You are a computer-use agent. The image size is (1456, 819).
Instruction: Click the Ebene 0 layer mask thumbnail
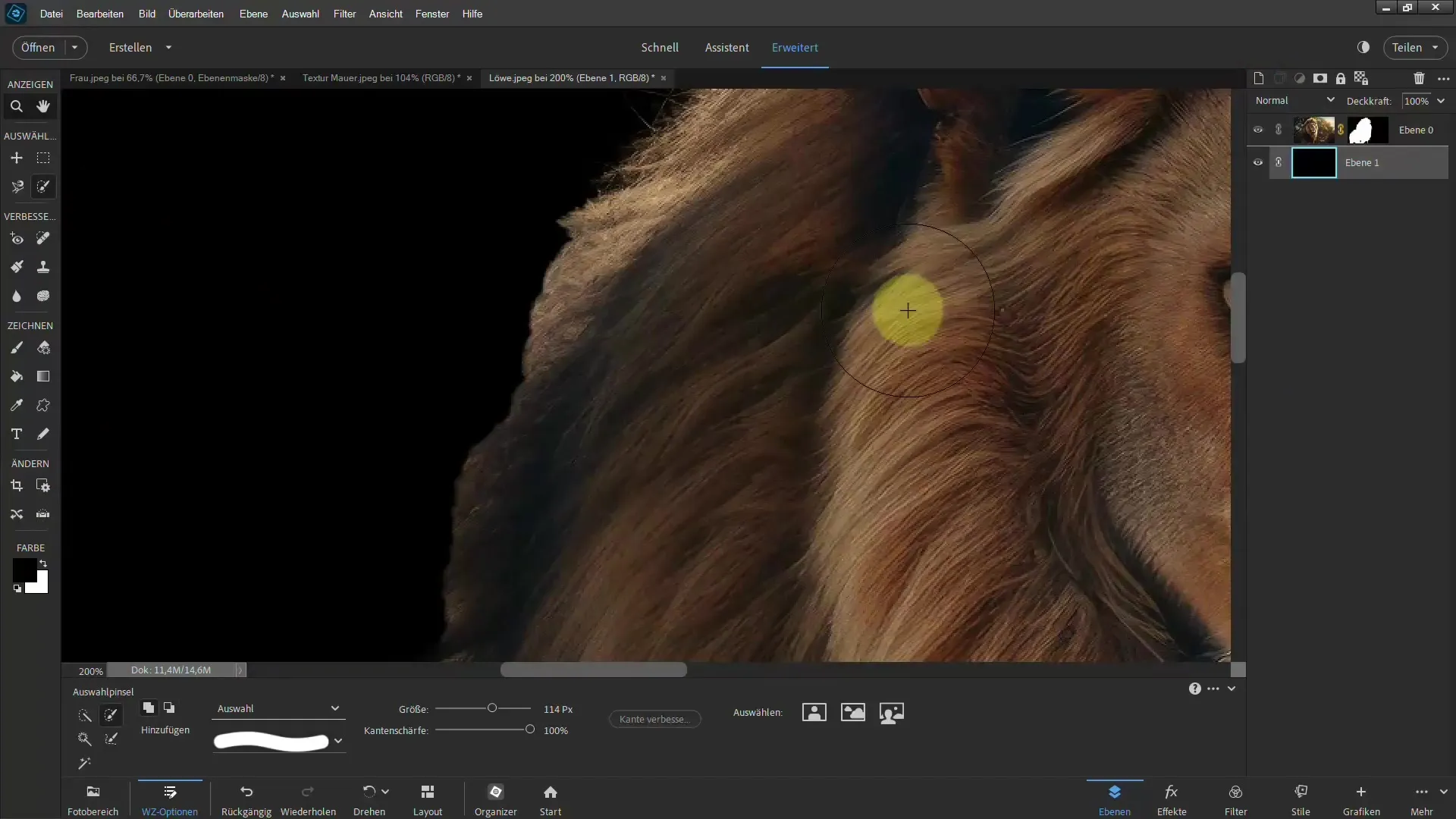[1368, 130]
